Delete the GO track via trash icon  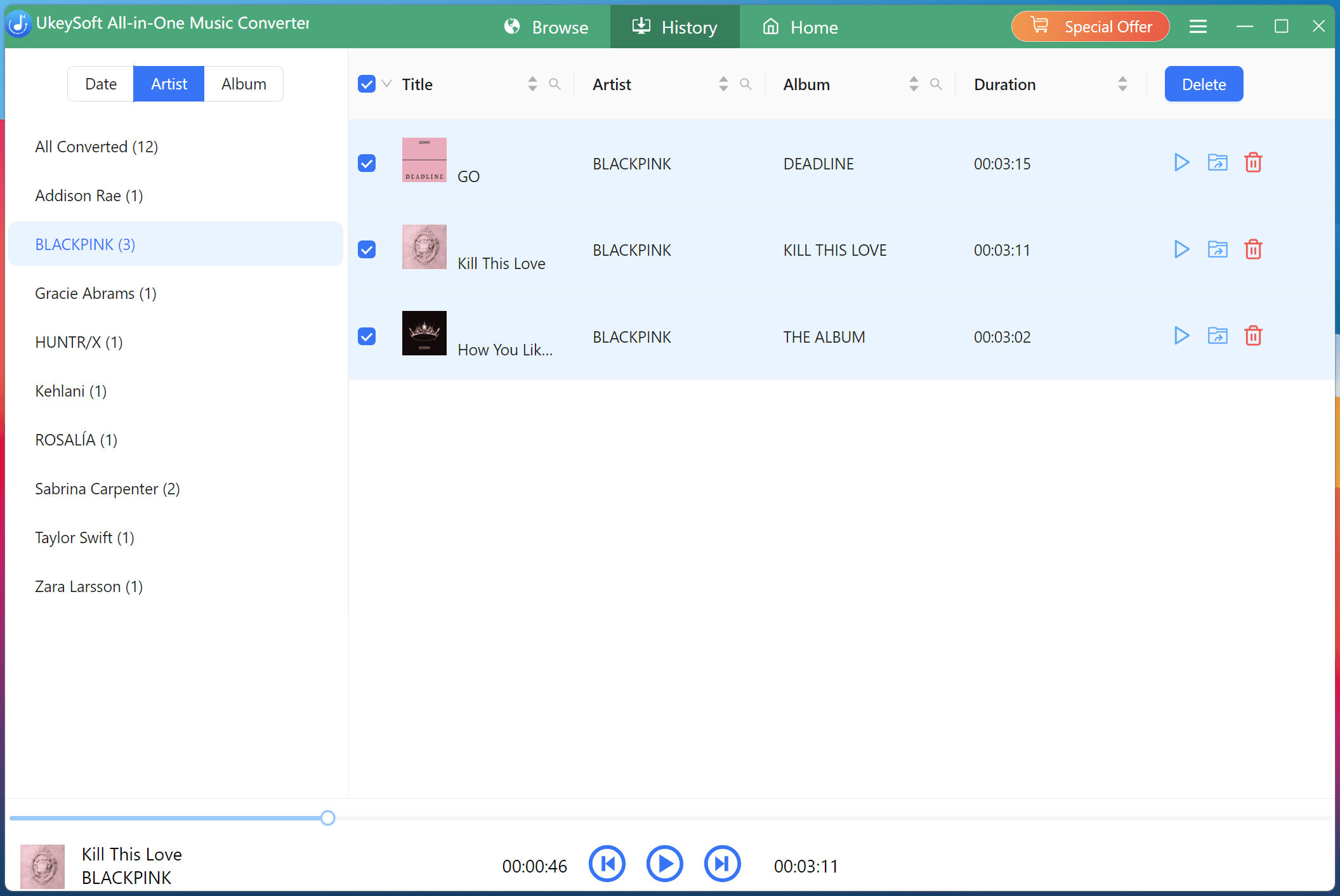tap(1253, 162)
